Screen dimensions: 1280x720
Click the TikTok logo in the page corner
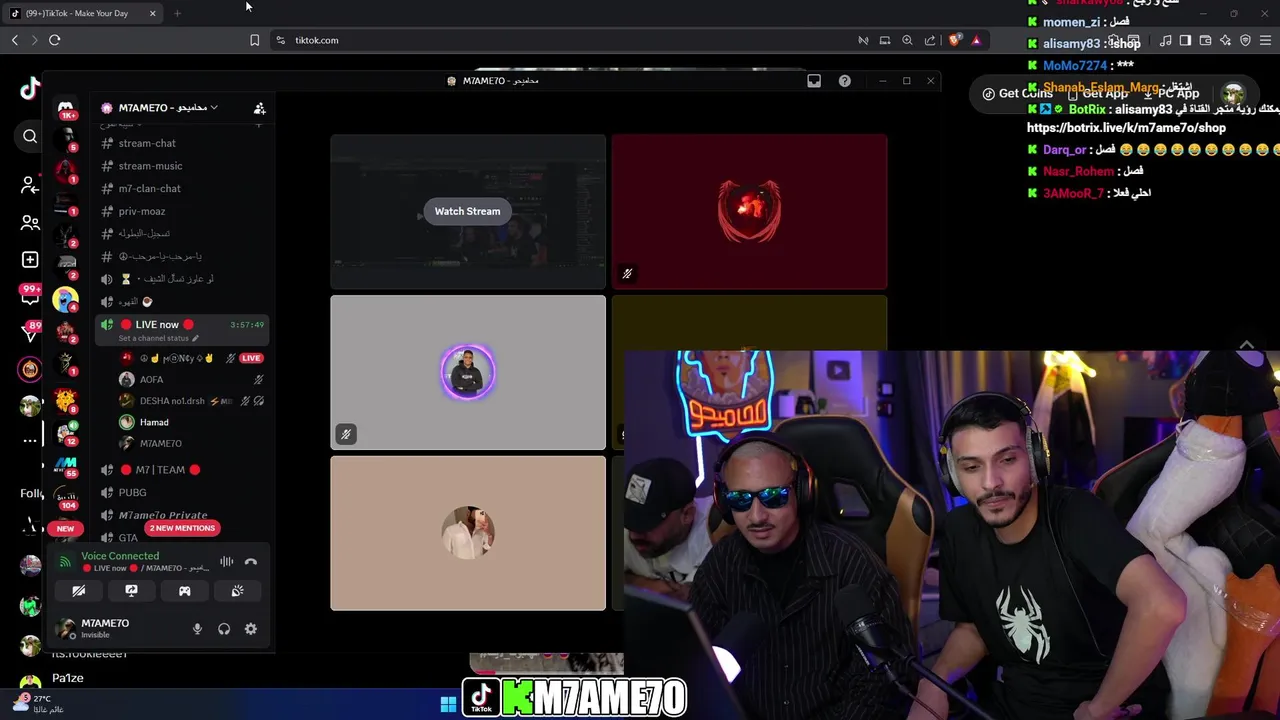point(30,89)
